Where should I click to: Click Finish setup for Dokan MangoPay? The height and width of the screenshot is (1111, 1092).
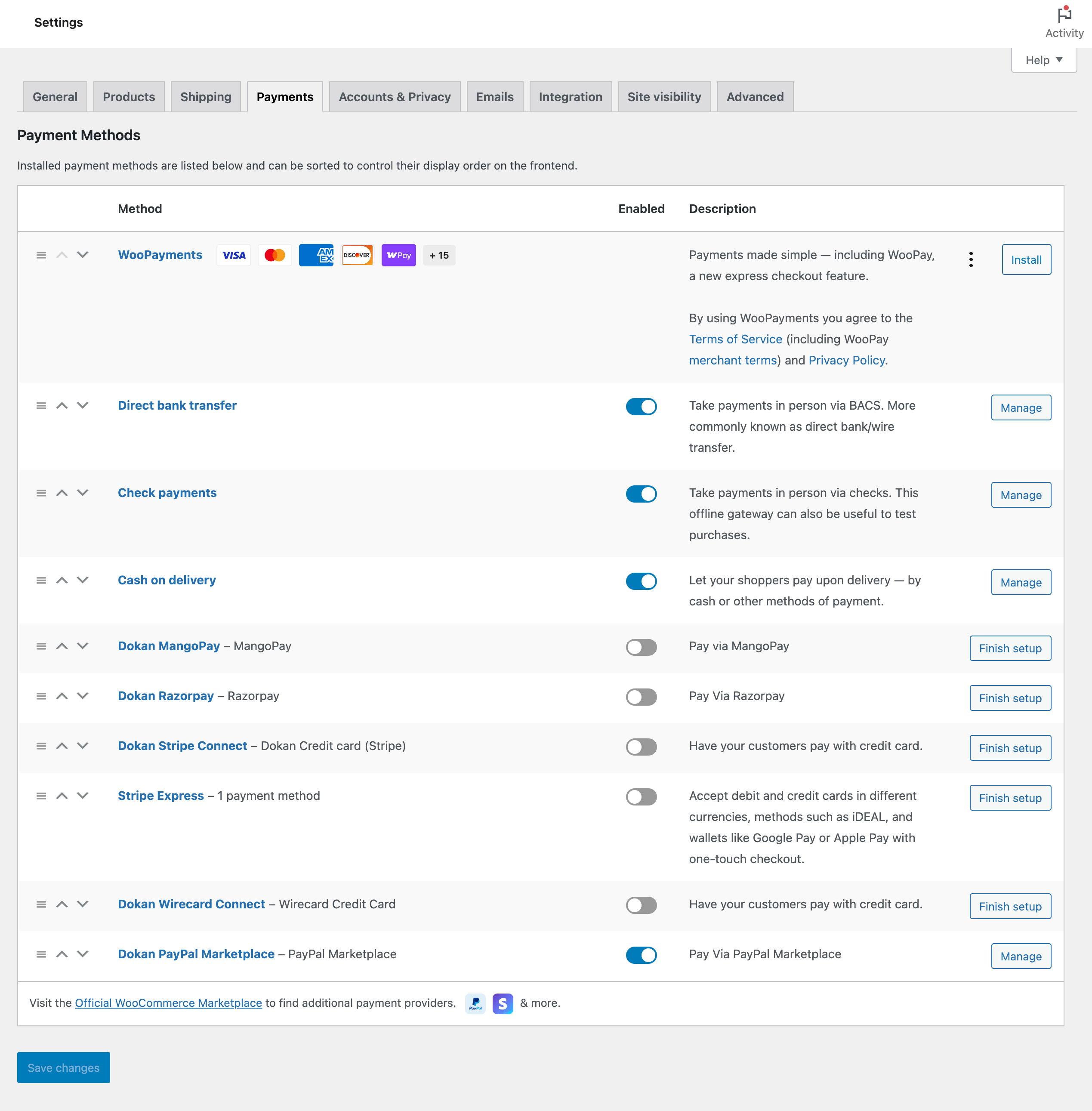(x=1010, y=648)
